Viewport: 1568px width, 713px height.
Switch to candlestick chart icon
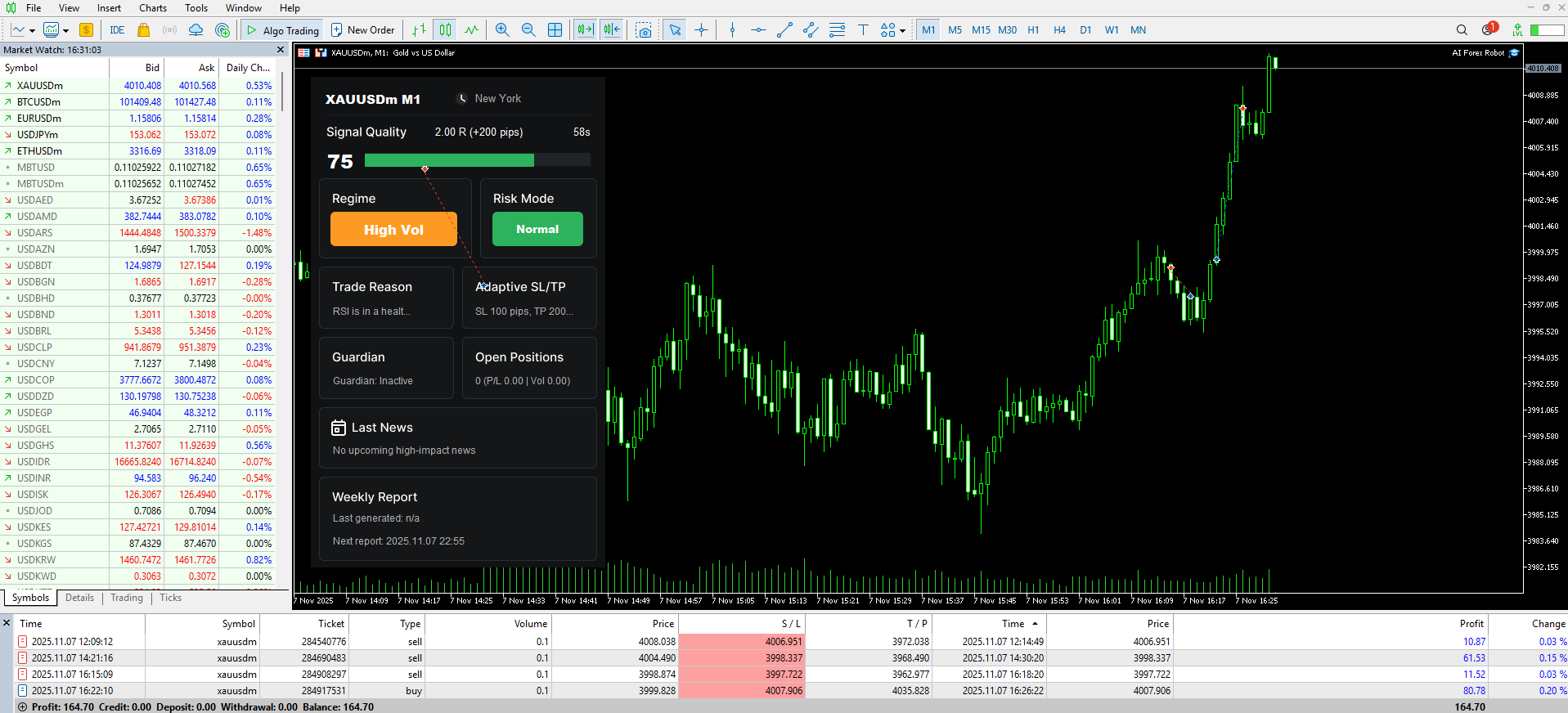point(445,30)
